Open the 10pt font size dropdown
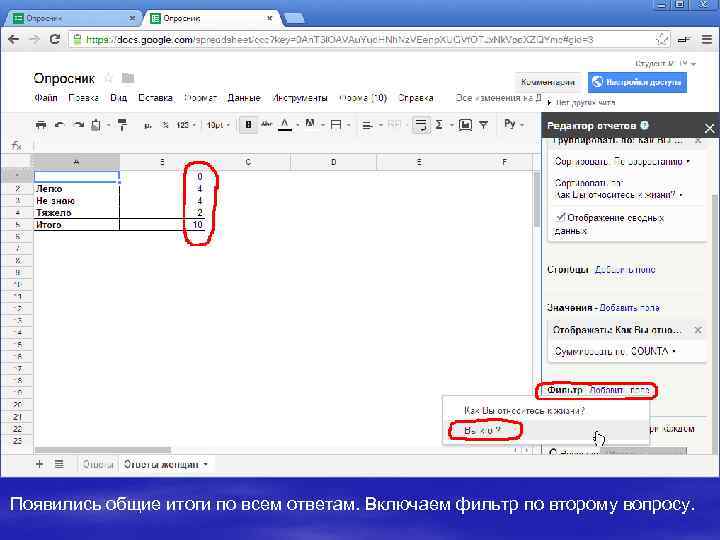720x540 pixels. [x=218, y=125]
